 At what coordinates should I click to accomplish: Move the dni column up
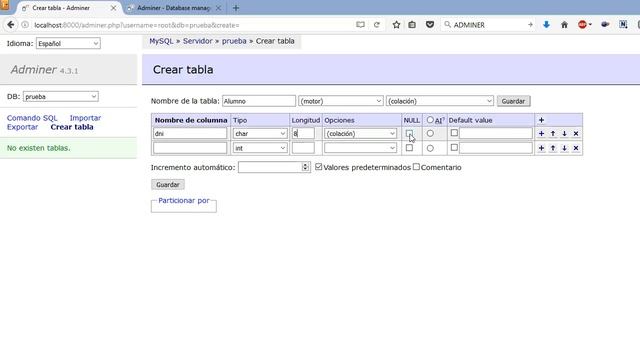(x=553, y=133)
